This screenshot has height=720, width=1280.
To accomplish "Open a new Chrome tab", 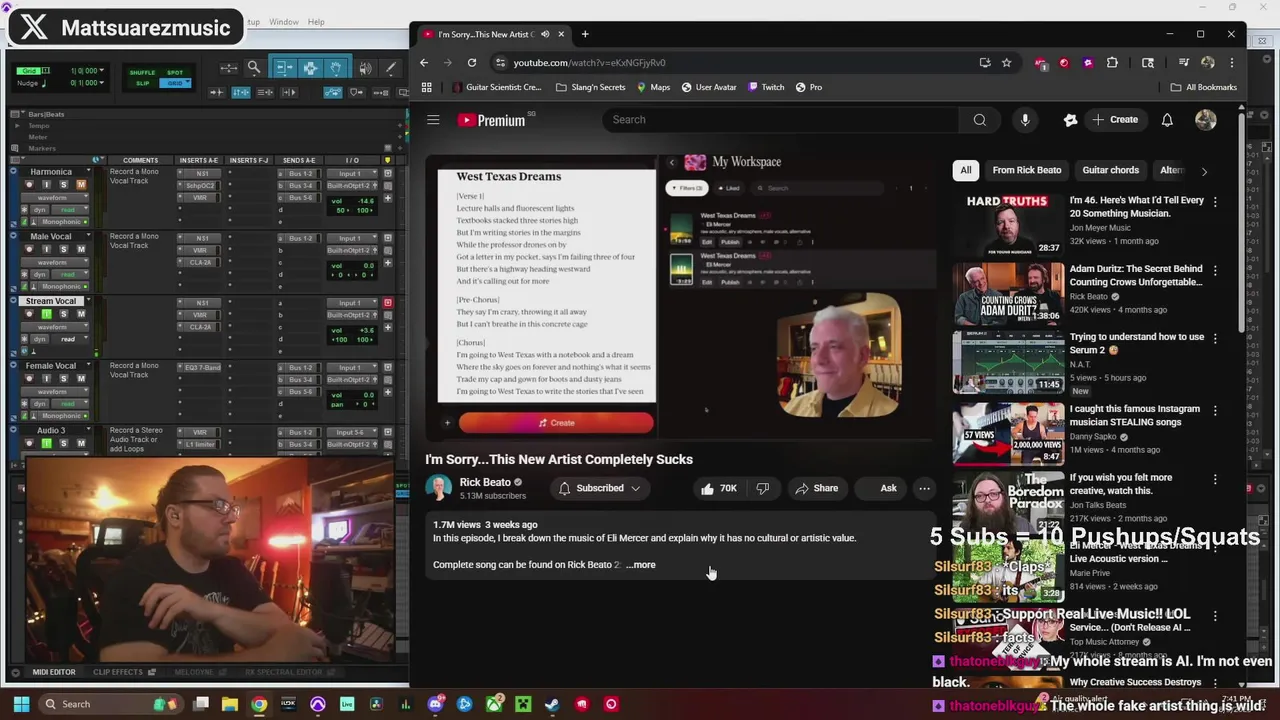I will point(585,34).
